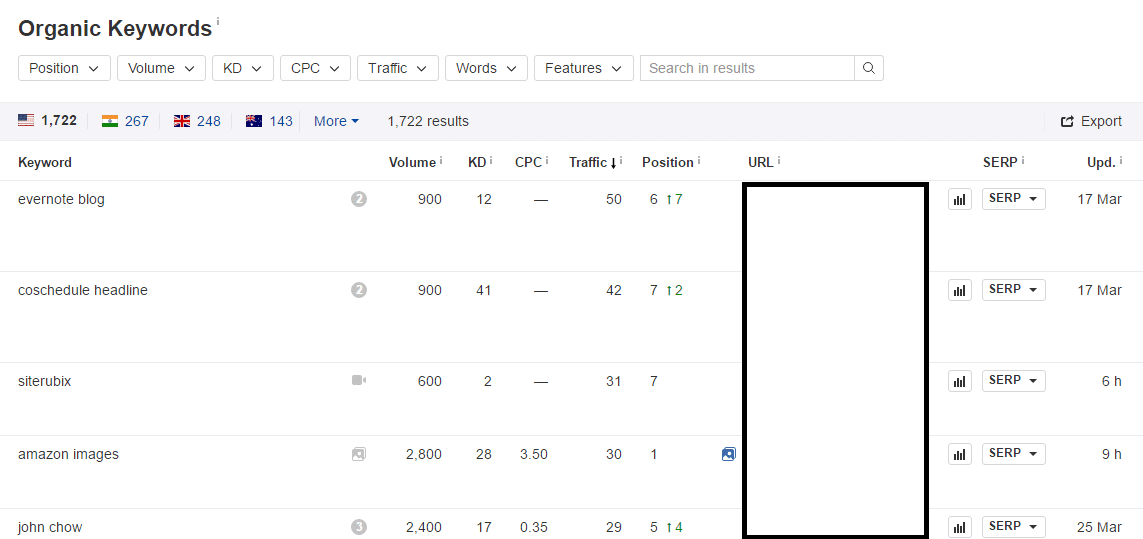Select the United Kingdom flag filter
This screenshot has width=1143, height=539.
182,121
